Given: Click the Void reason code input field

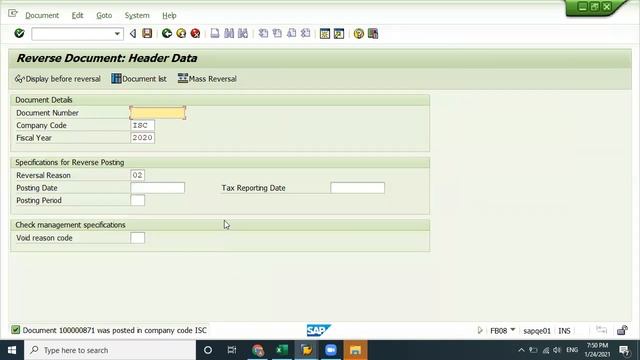Looking at the screenshot, I should (x=138, y=238).
